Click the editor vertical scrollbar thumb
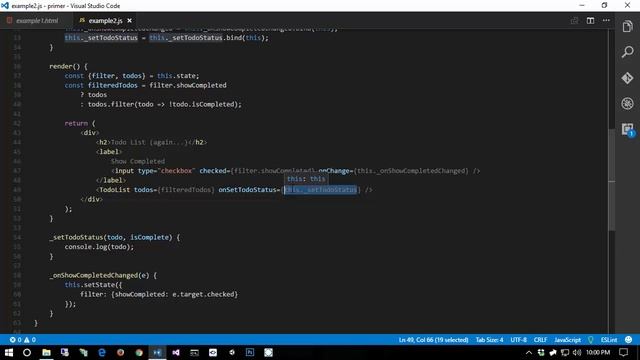This screenshot has height=360, width=640. pos(611,180)
